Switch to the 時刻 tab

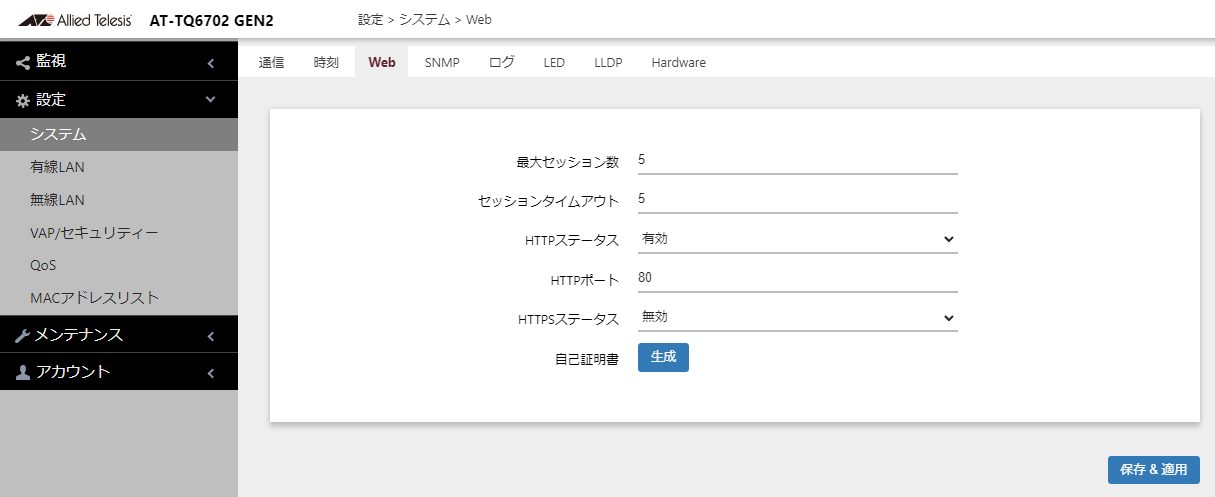[x=326, y=62]
